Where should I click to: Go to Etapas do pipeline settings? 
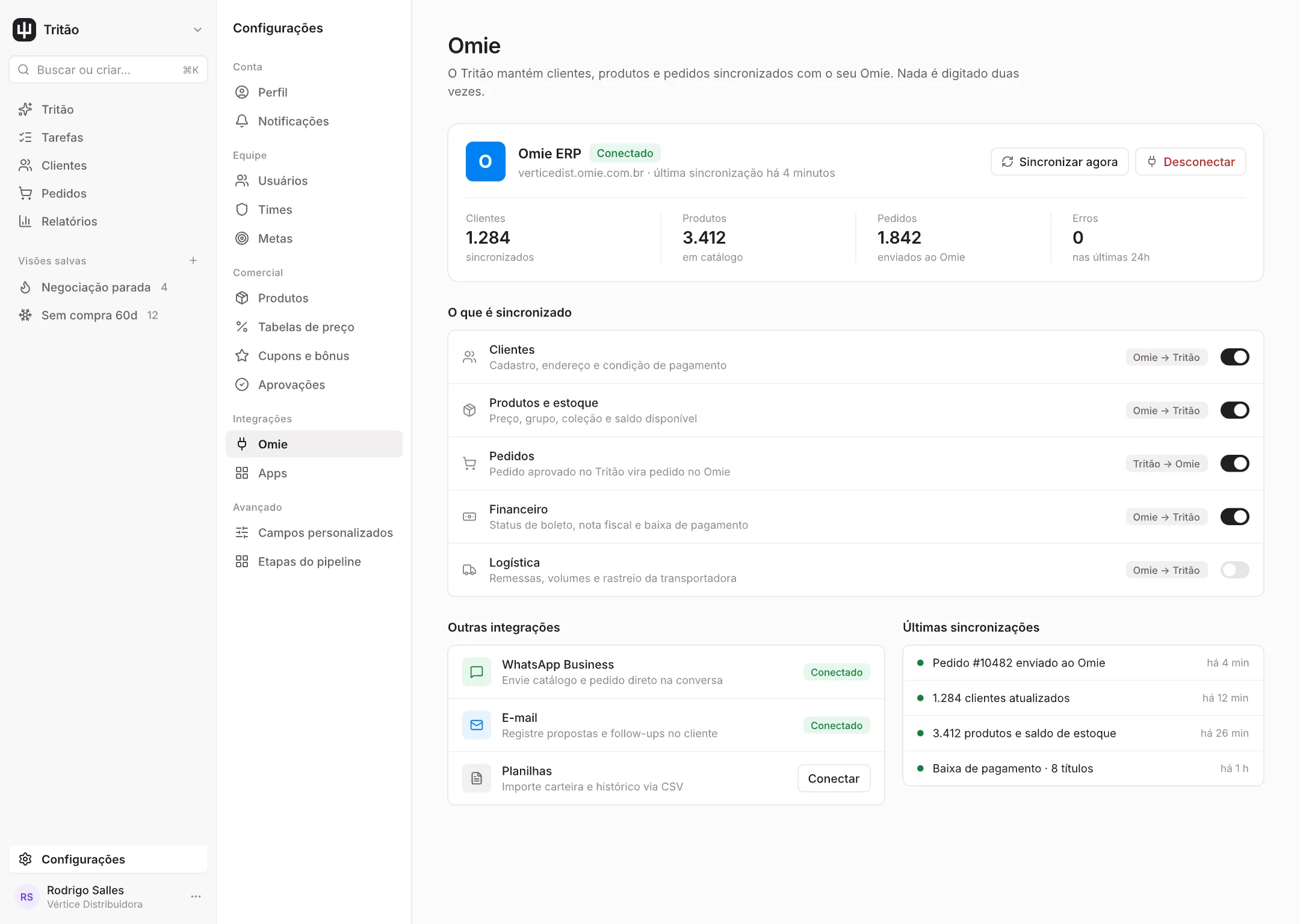pos(314,561)
